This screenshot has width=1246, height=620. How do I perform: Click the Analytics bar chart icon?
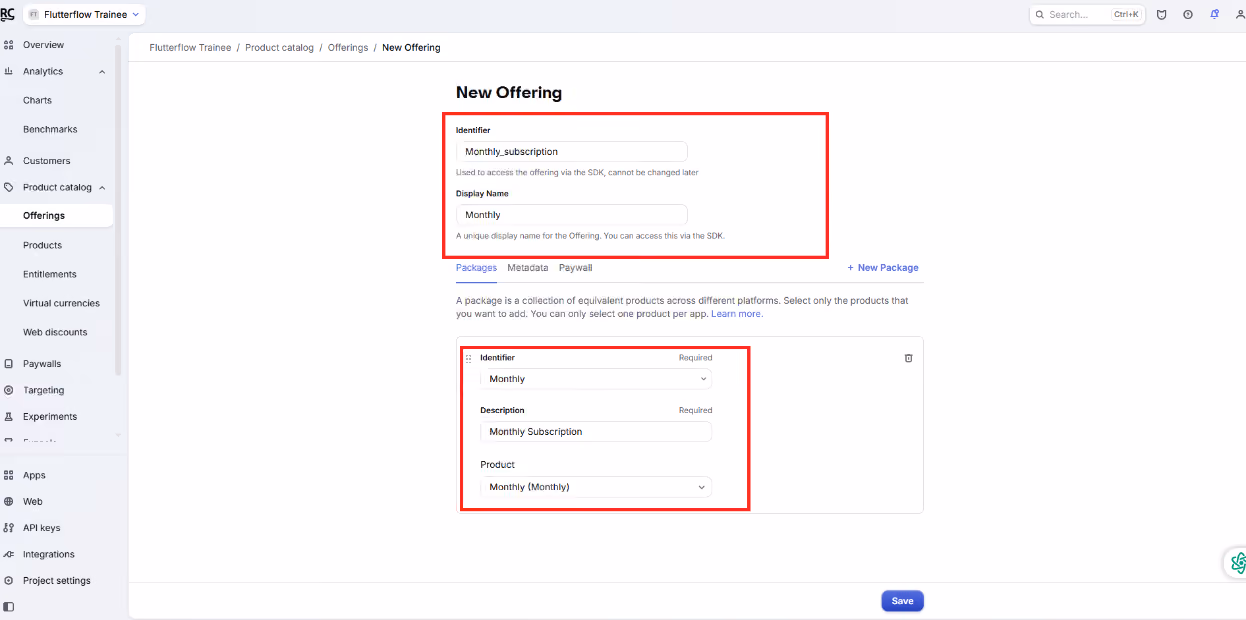[9, 71]
